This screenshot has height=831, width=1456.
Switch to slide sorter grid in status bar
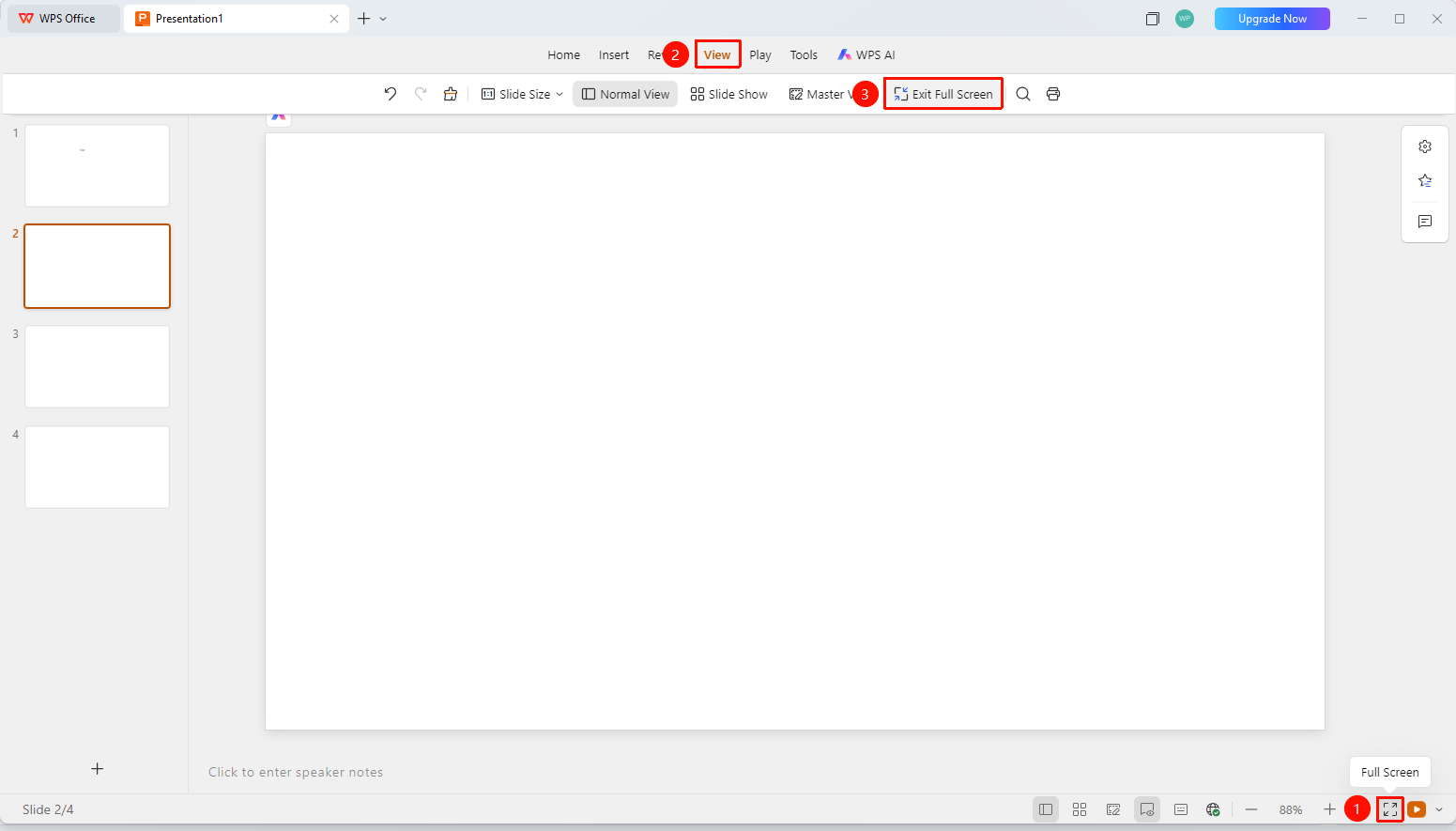(1080, 809)
